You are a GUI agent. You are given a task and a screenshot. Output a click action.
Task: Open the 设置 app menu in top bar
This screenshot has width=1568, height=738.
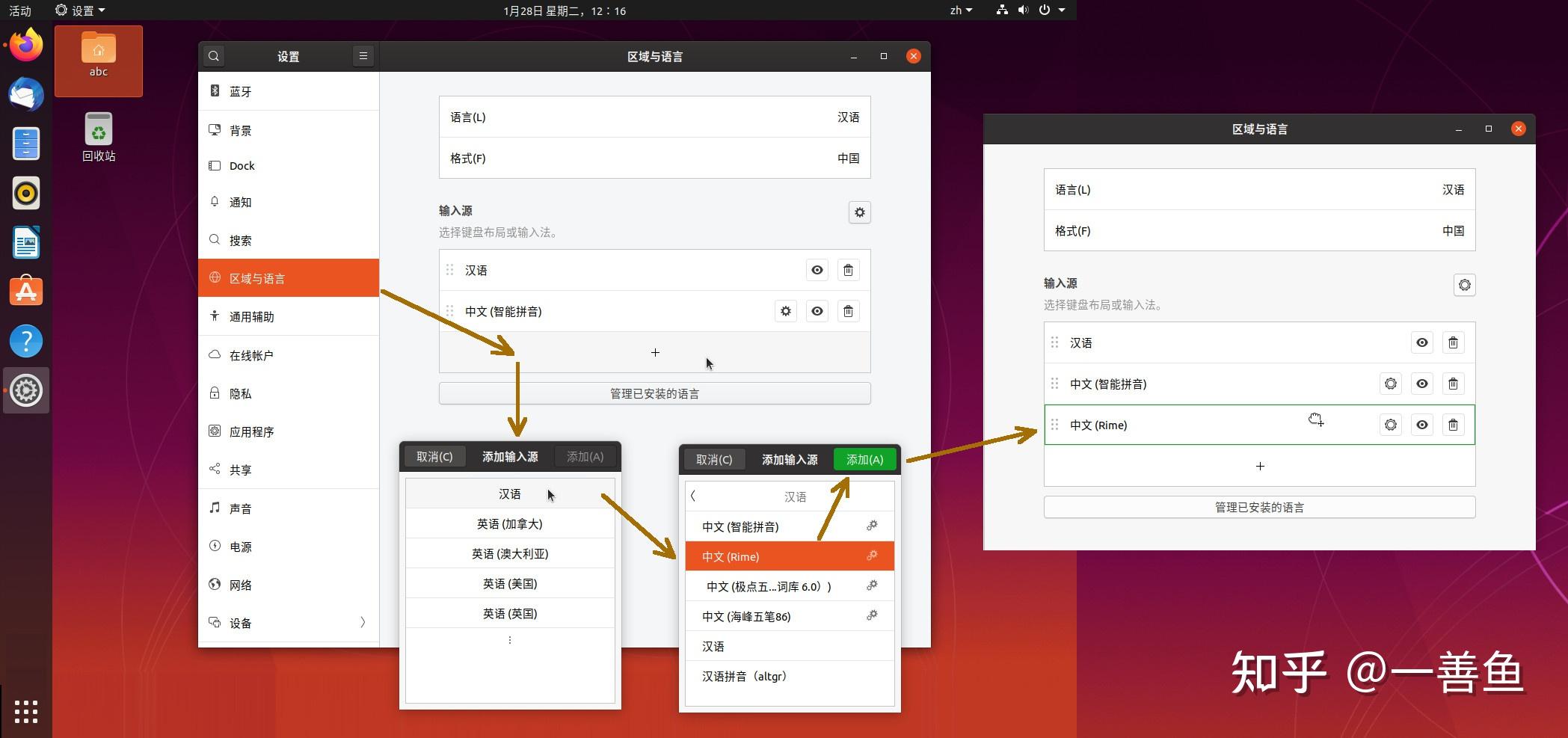(81, 10)
